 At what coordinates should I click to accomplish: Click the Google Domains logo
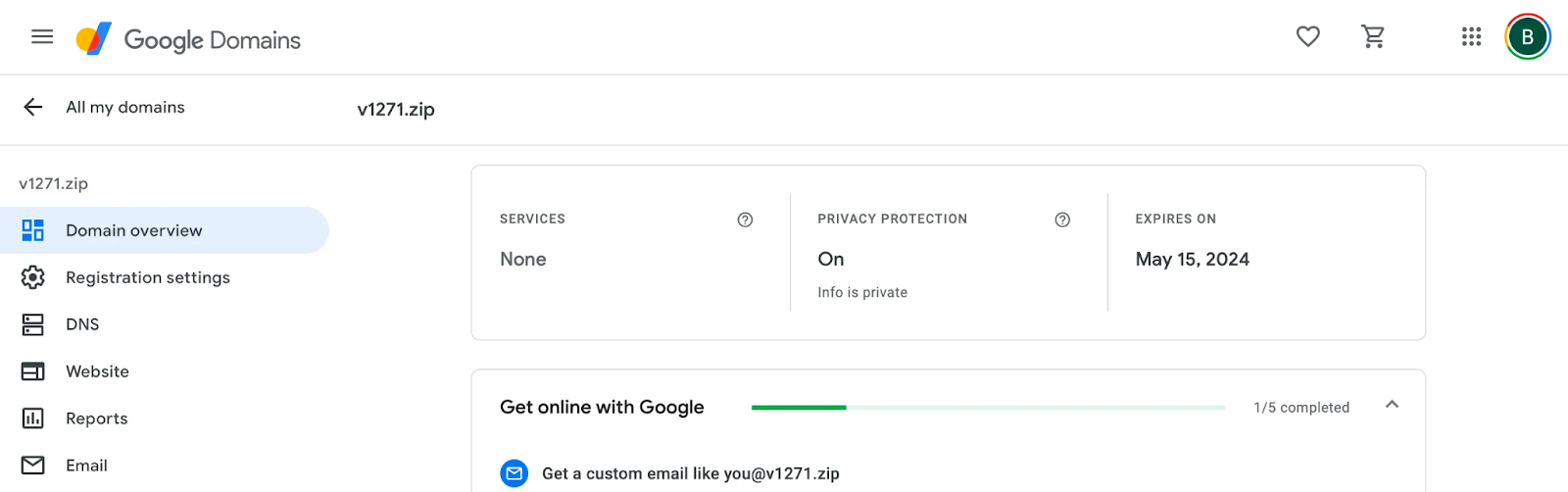click(188, 39)
